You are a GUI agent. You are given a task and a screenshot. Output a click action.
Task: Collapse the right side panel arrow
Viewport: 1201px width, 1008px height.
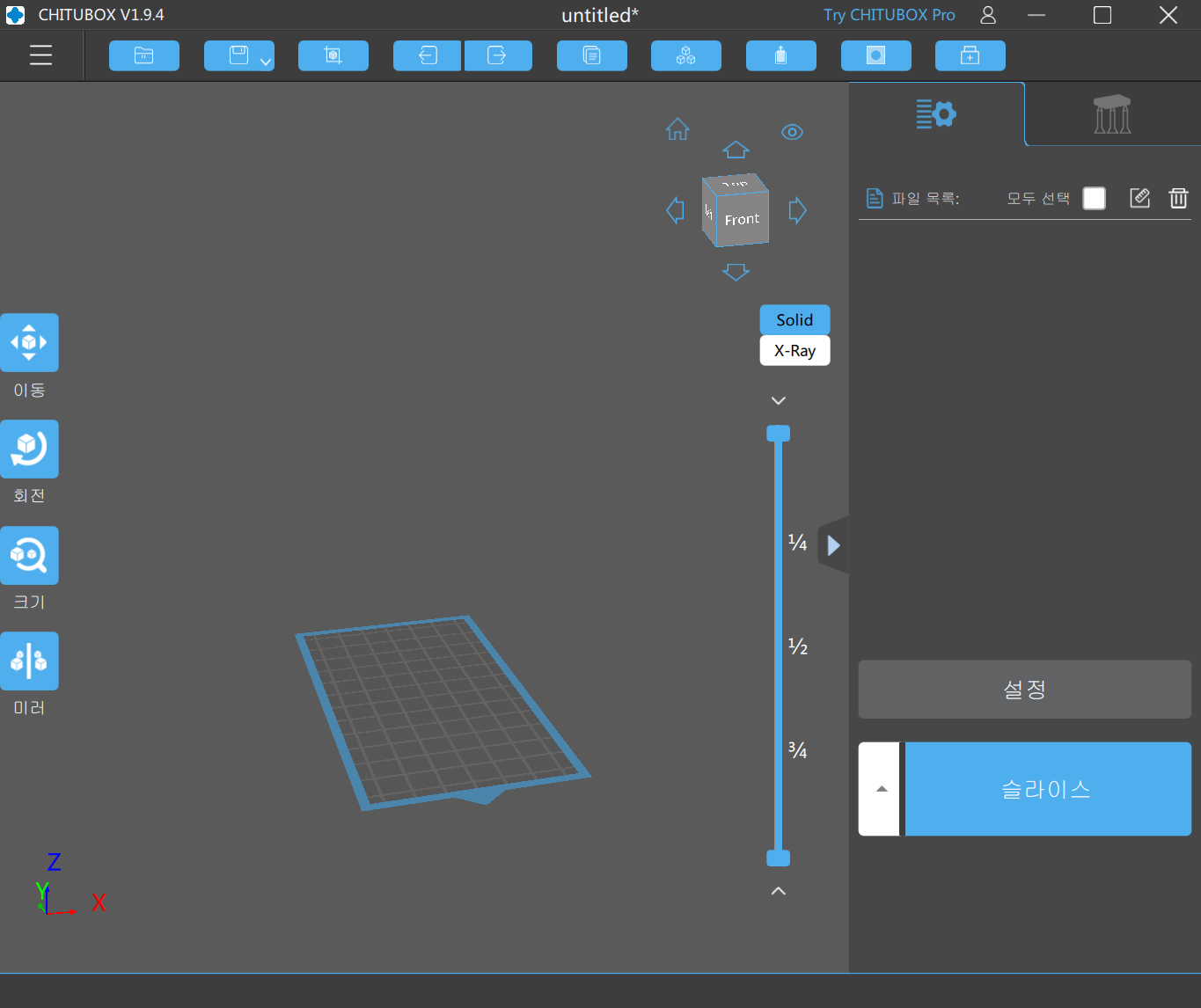[x=833, y=545]
